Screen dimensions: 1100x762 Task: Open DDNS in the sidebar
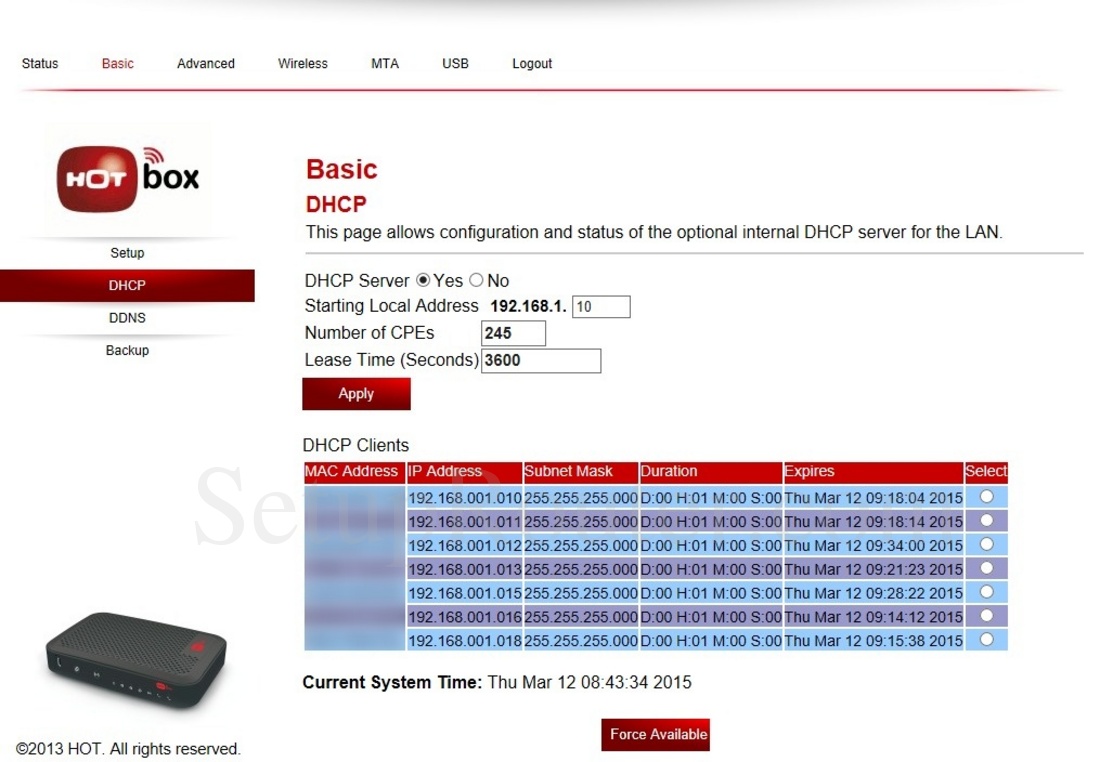pos(127,318)
